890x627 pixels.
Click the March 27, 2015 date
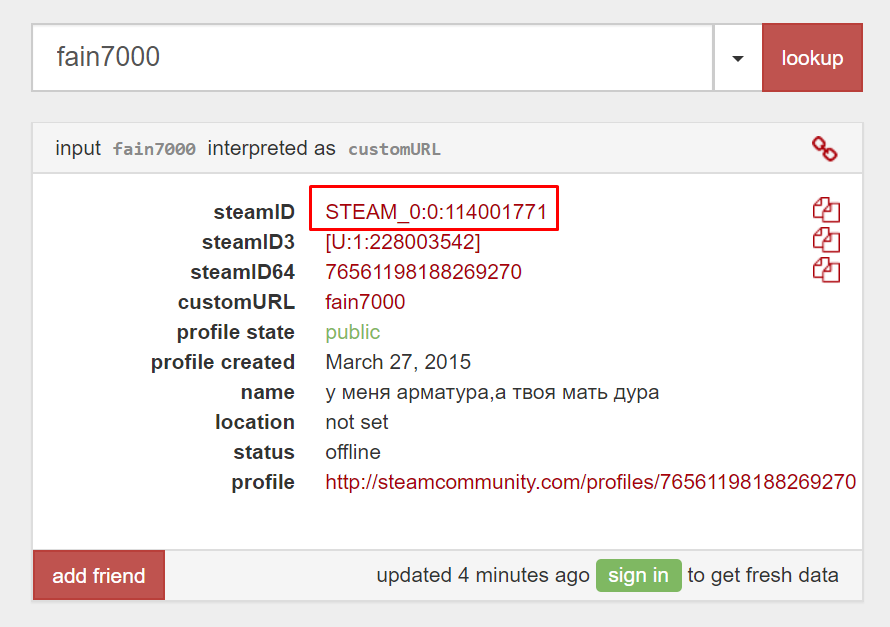pyautogui.click(x=398, y=362)
